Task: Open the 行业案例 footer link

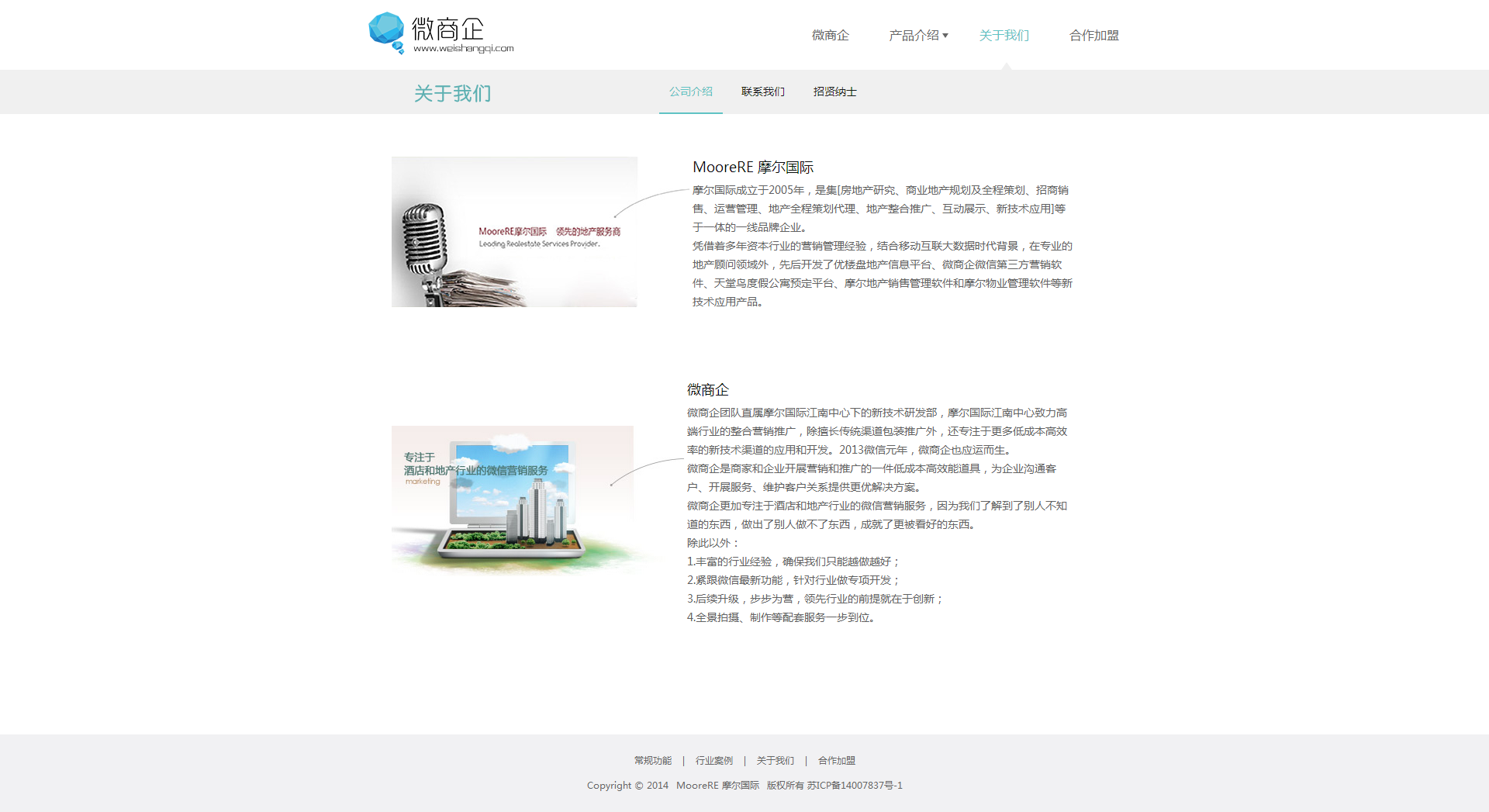Action: click(x=713, y=761)
